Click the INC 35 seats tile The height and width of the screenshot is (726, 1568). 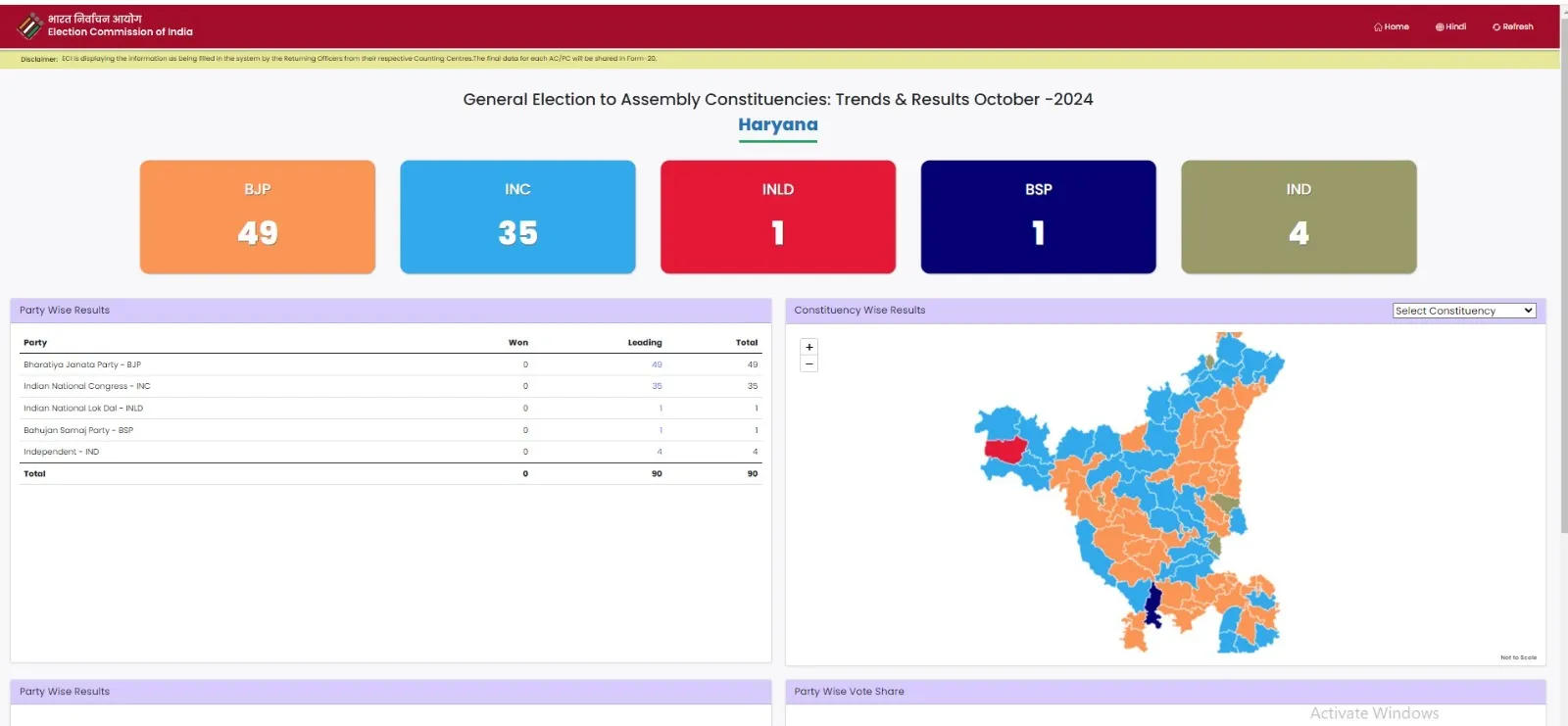(517, 217)
